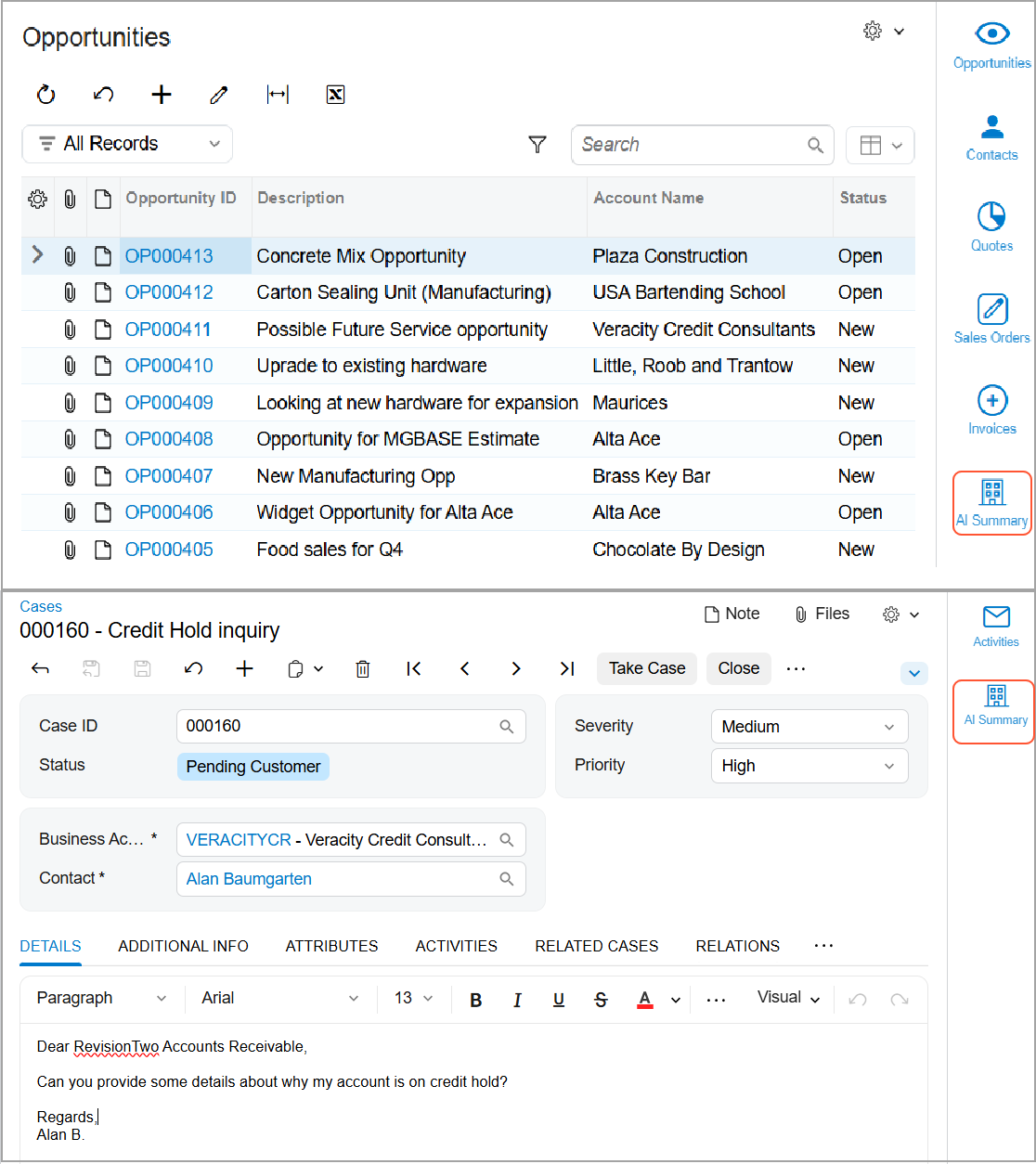Click the Opportunities Search field
The width and height of the screenshot is (1036, 1164).
702,145
